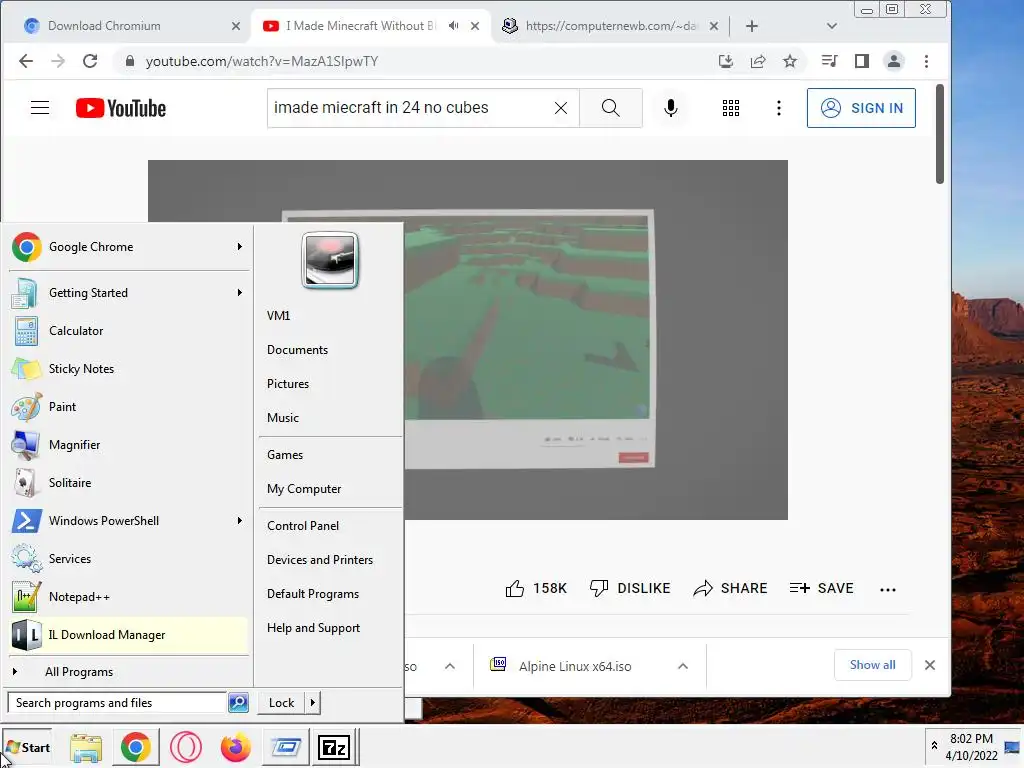Open Magnifier tool

point(128,445)
